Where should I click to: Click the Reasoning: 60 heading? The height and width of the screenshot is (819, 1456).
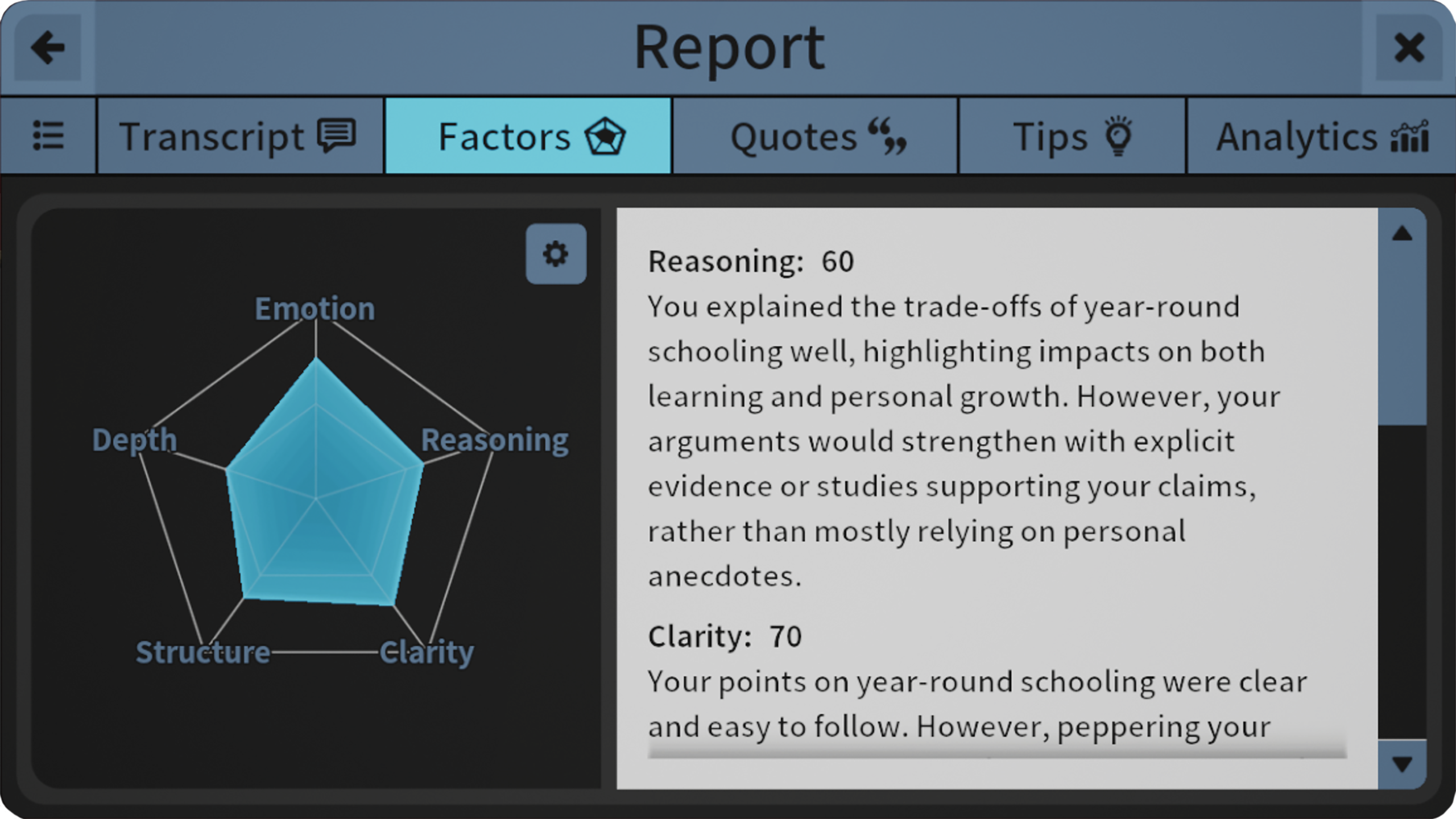pos(751,262)
